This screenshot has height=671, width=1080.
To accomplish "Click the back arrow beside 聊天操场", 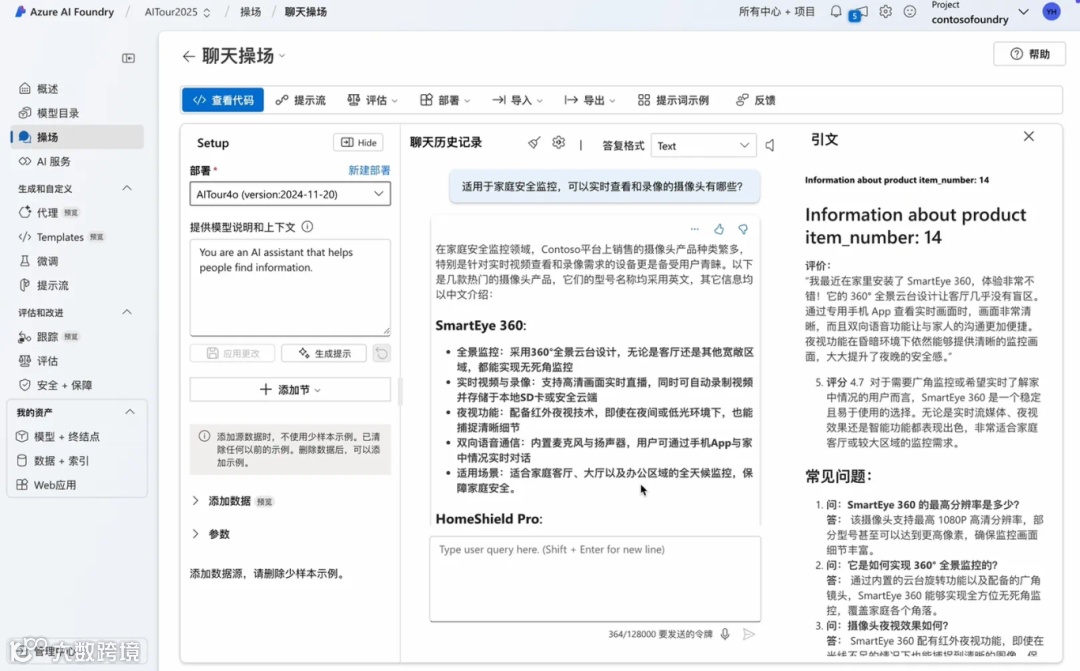I will point(188,56).
